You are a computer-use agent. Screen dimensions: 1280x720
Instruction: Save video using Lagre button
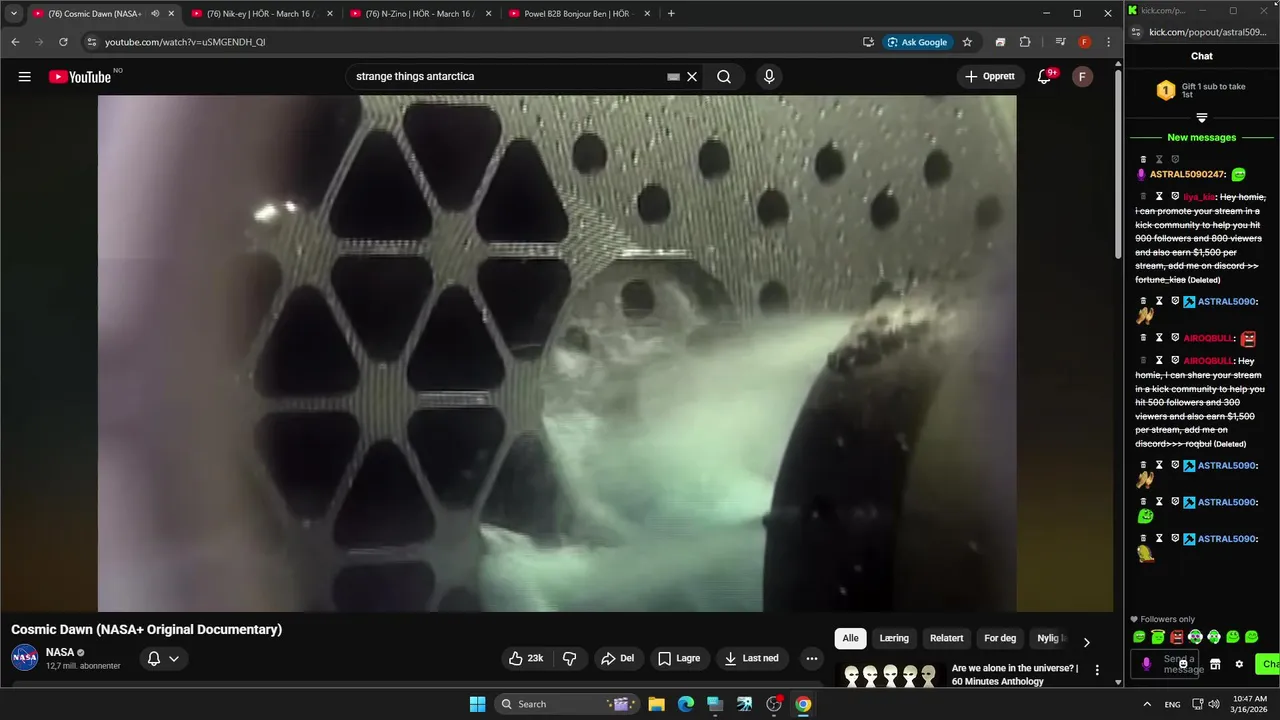click(679, 658)
